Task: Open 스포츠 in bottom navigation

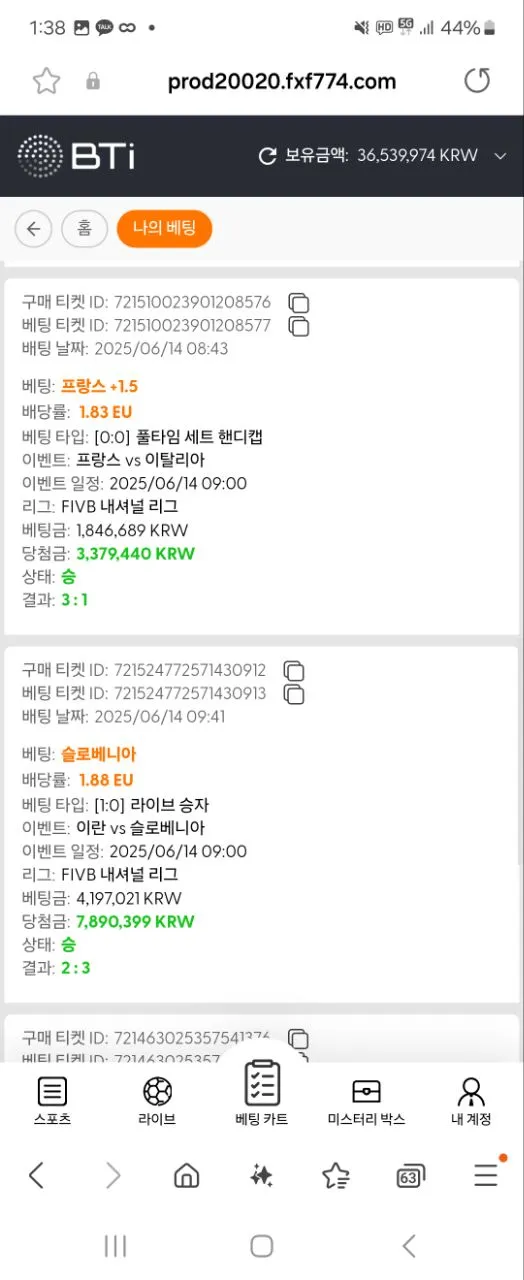Action: 52,1102
